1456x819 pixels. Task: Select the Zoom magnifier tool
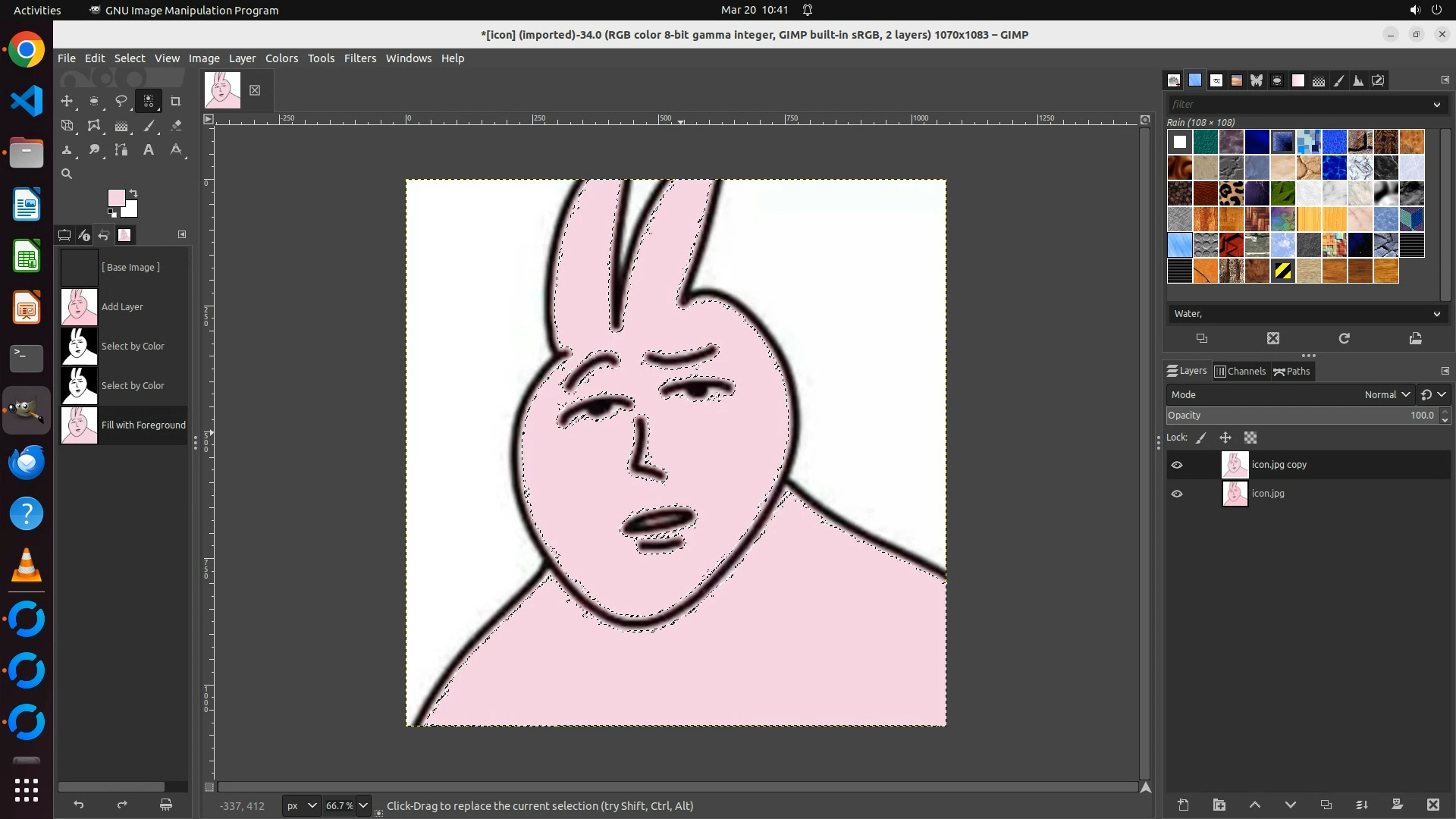pos(67,174)
